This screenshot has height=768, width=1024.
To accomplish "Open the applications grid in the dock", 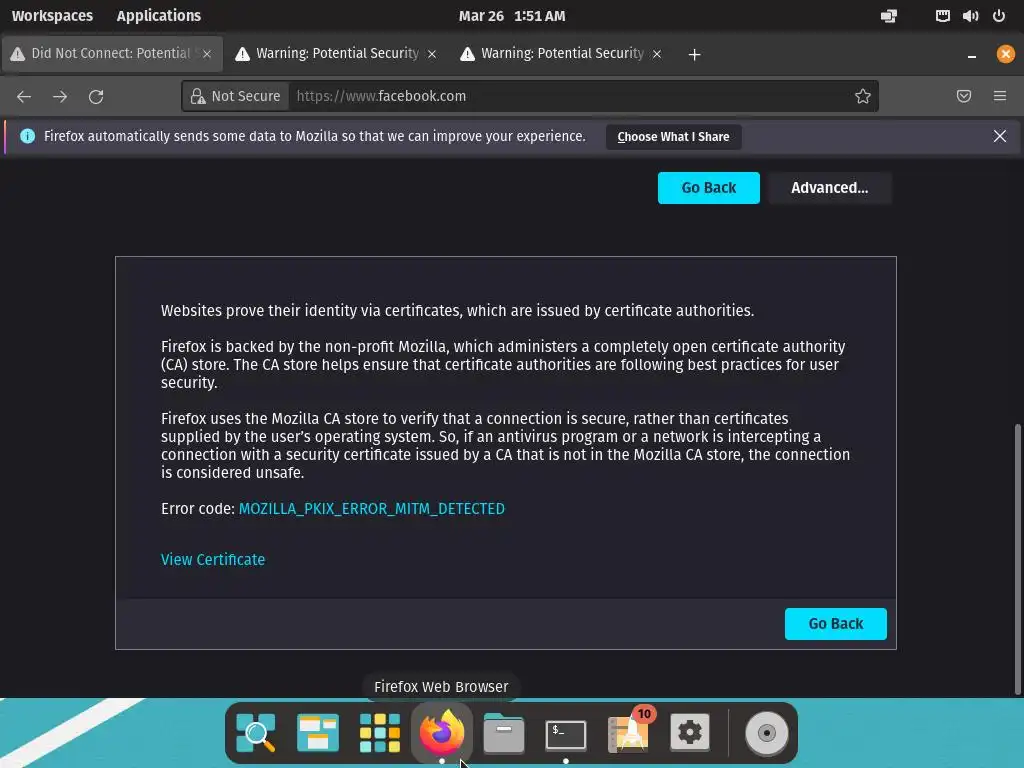I will (x=379, y=733).
